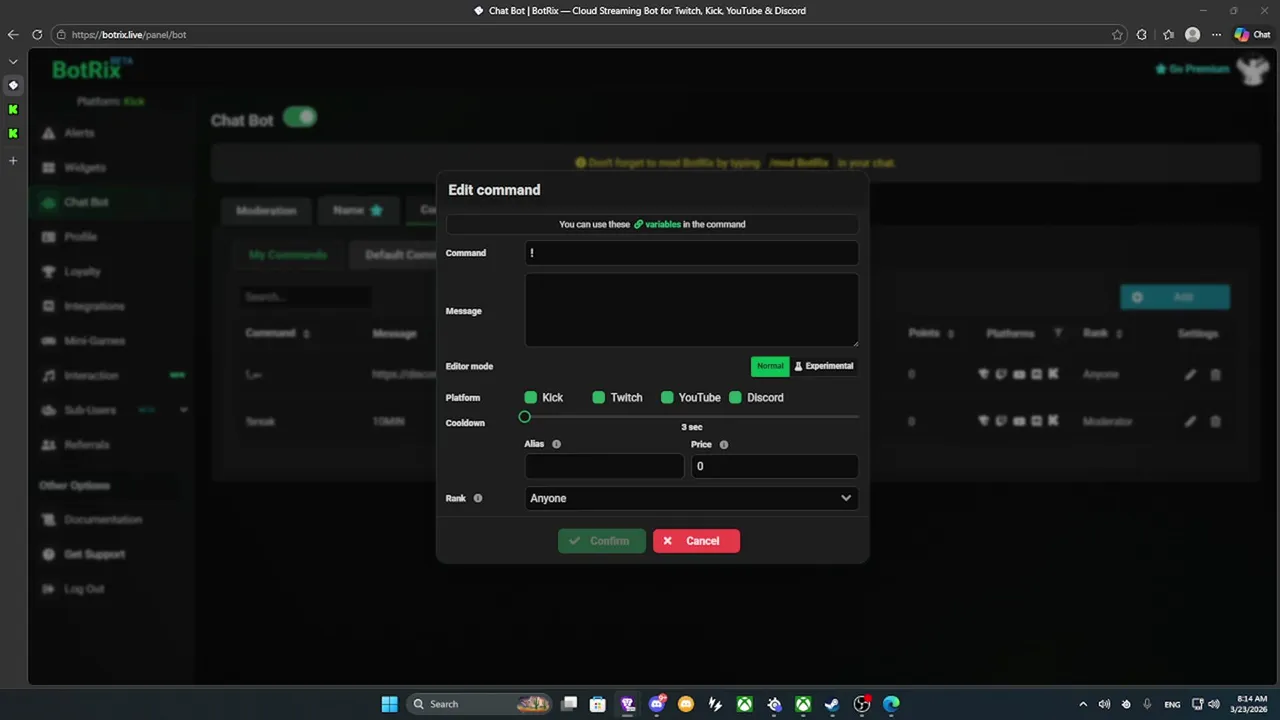Click the Rank info icon
Viewport: 1280px width, 720px height.
point(477,498)
